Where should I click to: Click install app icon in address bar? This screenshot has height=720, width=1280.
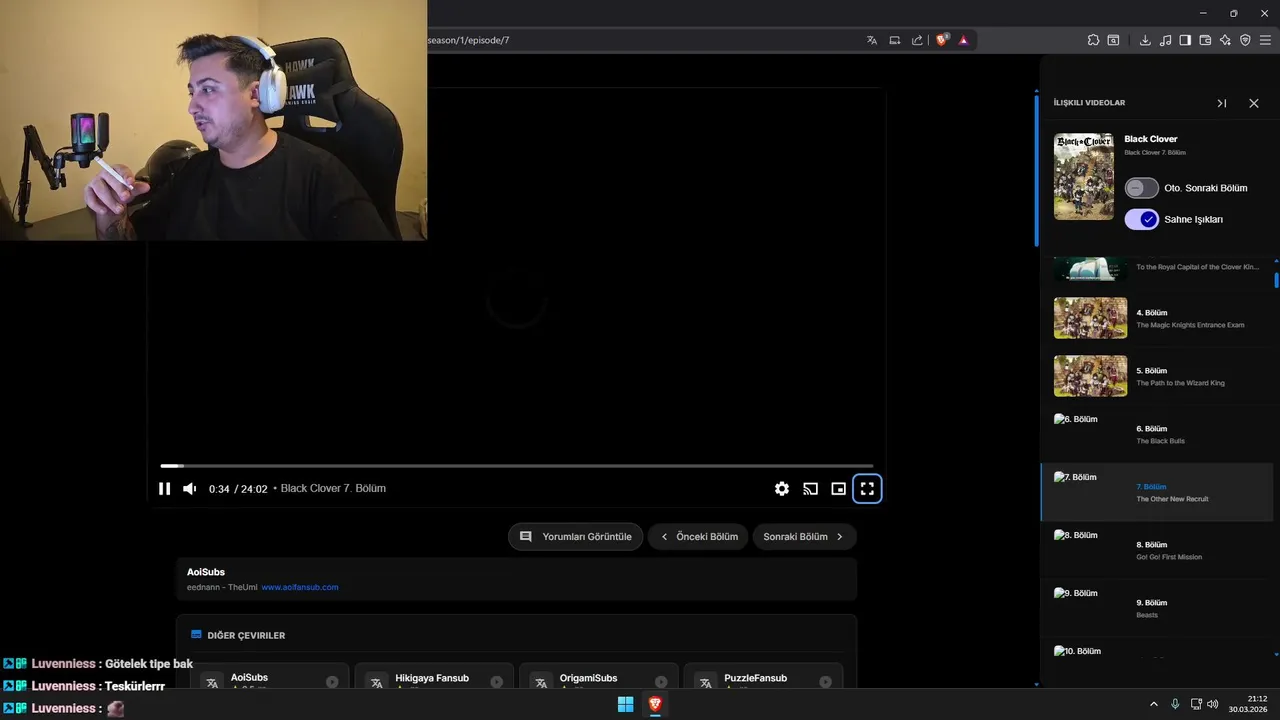click(895, 40)
